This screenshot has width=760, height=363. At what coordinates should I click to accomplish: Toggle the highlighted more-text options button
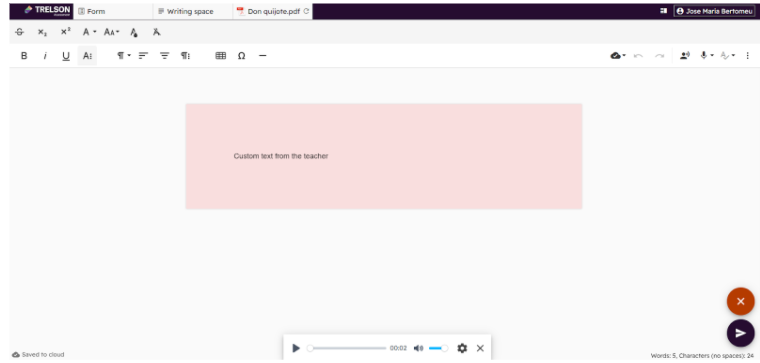(87, 56)
